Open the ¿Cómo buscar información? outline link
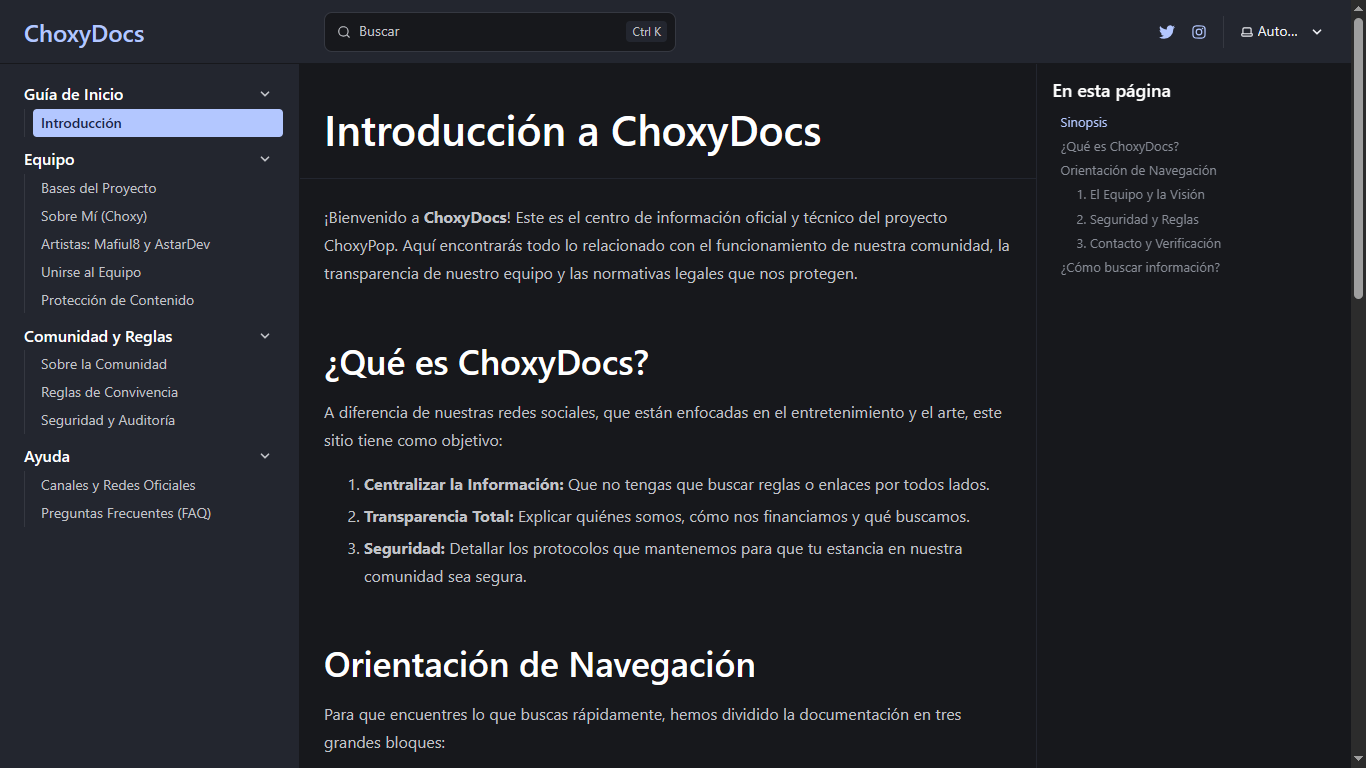 pos(1139,267)
